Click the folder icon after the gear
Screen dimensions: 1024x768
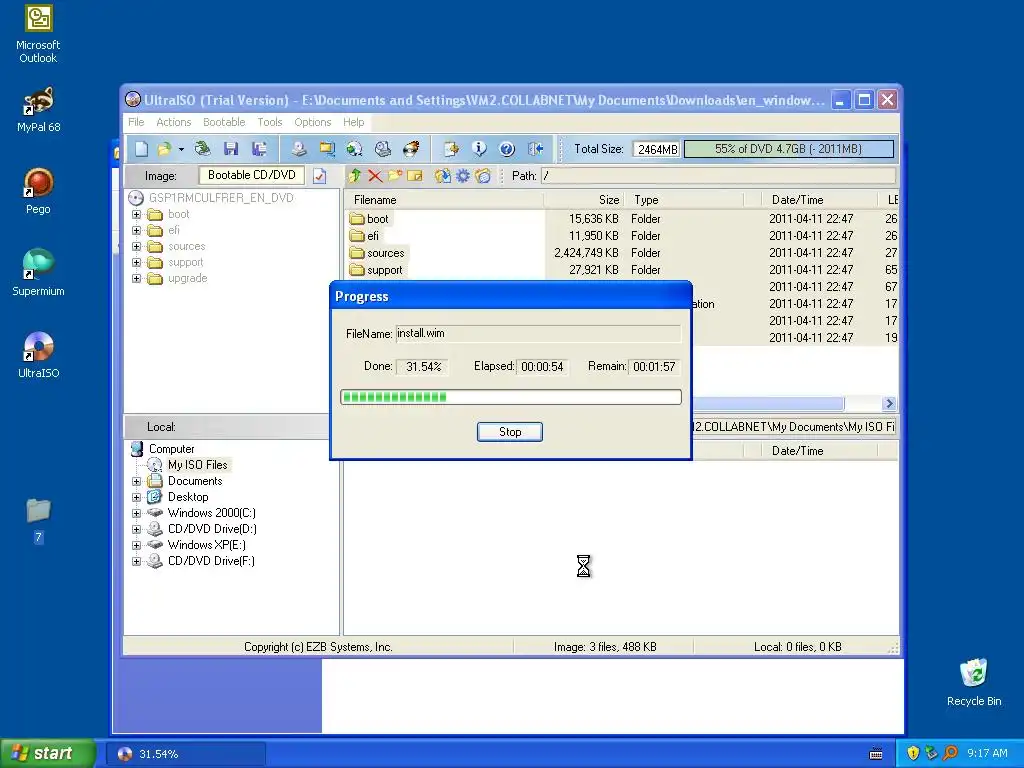483,176
